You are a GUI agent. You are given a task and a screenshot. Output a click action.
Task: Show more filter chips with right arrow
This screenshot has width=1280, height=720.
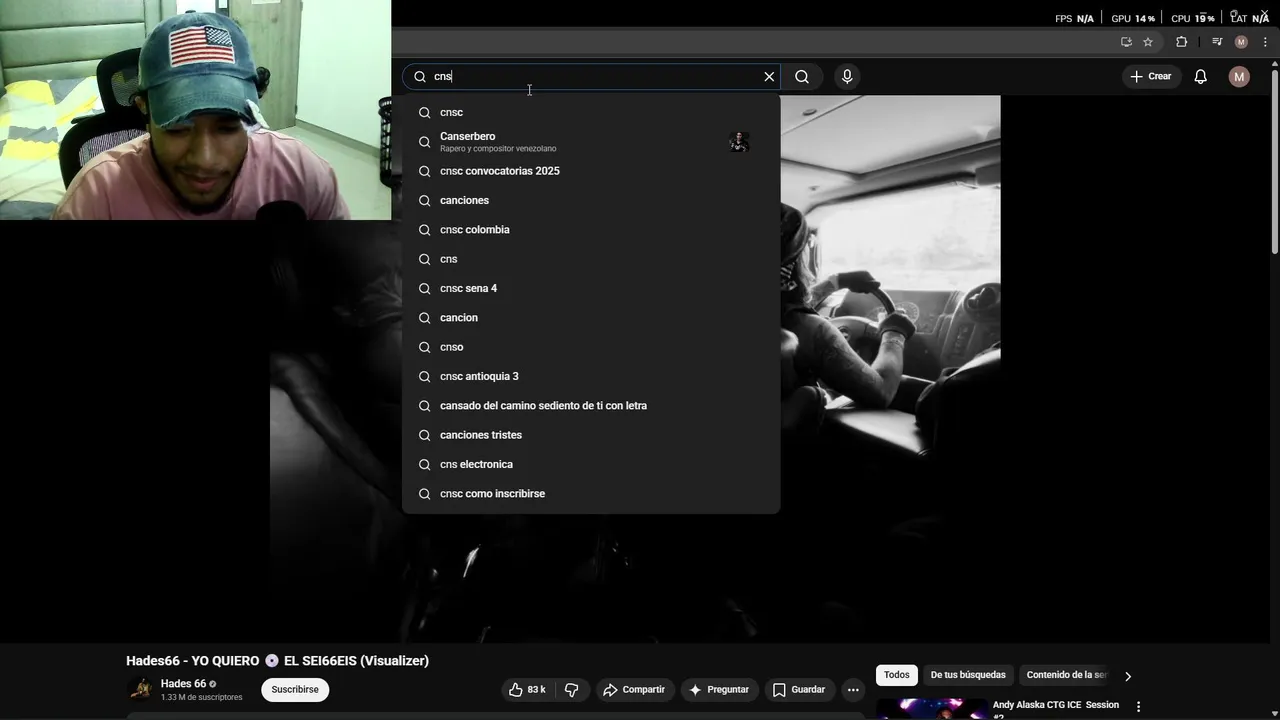tap(1128, 676)
